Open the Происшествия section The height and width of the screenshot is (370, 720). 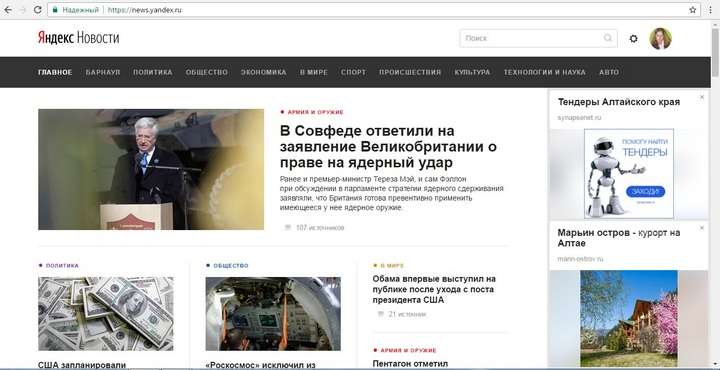tap(410, 73)
